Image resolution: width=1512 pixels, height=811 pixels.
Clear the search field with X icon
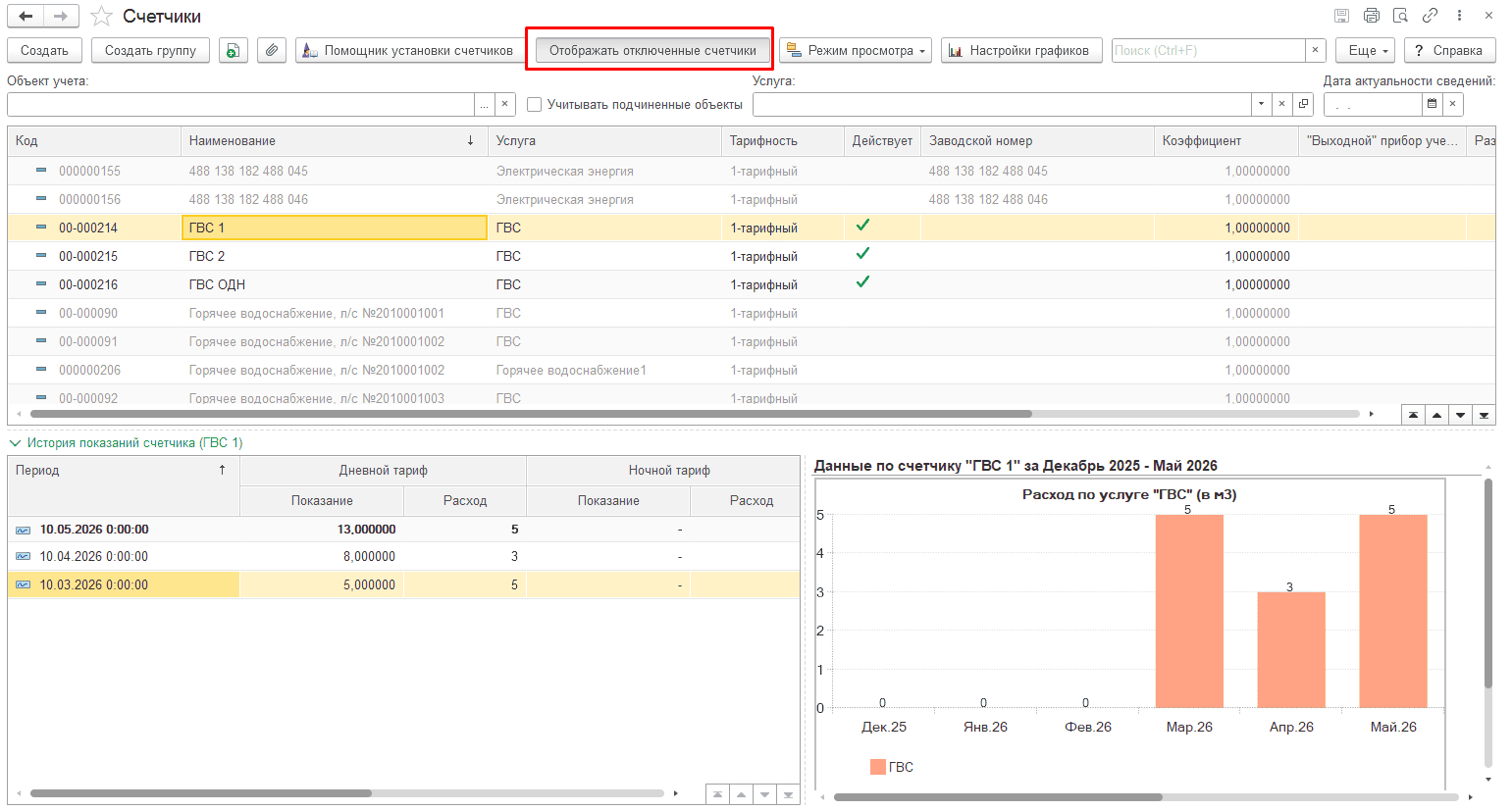(x=1316, y=50)
